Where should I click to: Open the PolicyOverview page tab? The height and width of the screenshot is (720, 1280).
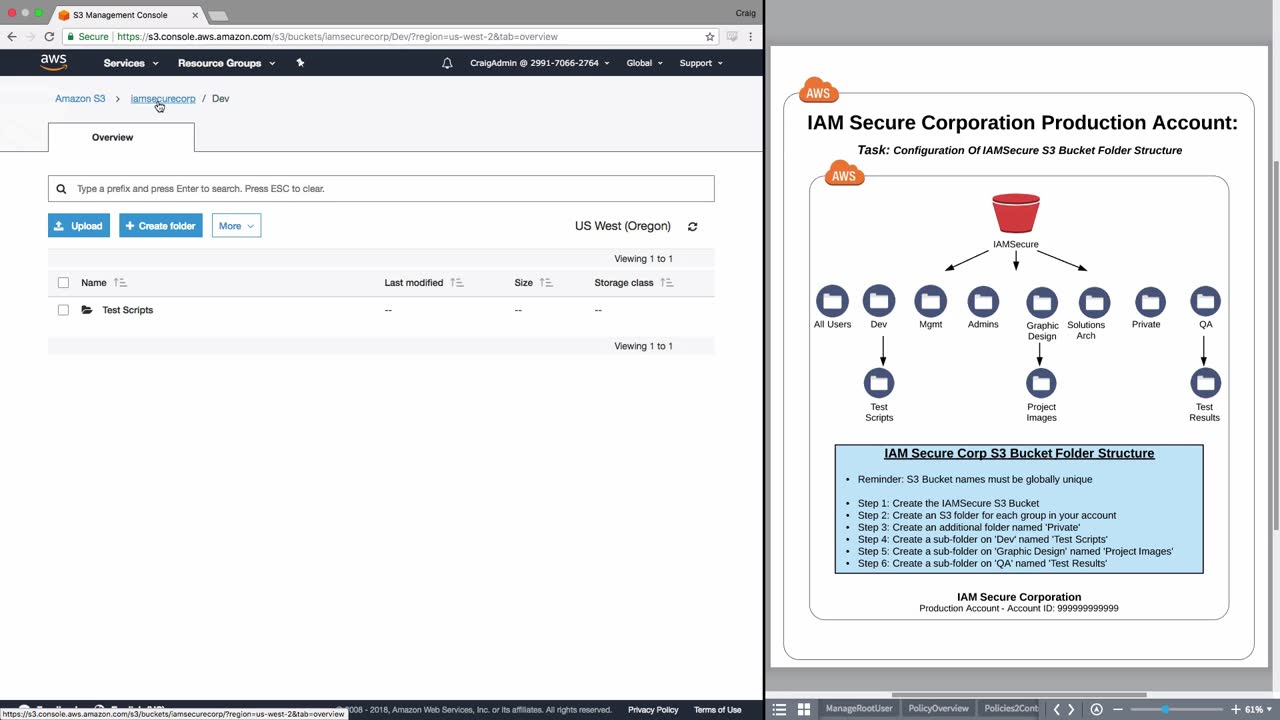(938, 709)
